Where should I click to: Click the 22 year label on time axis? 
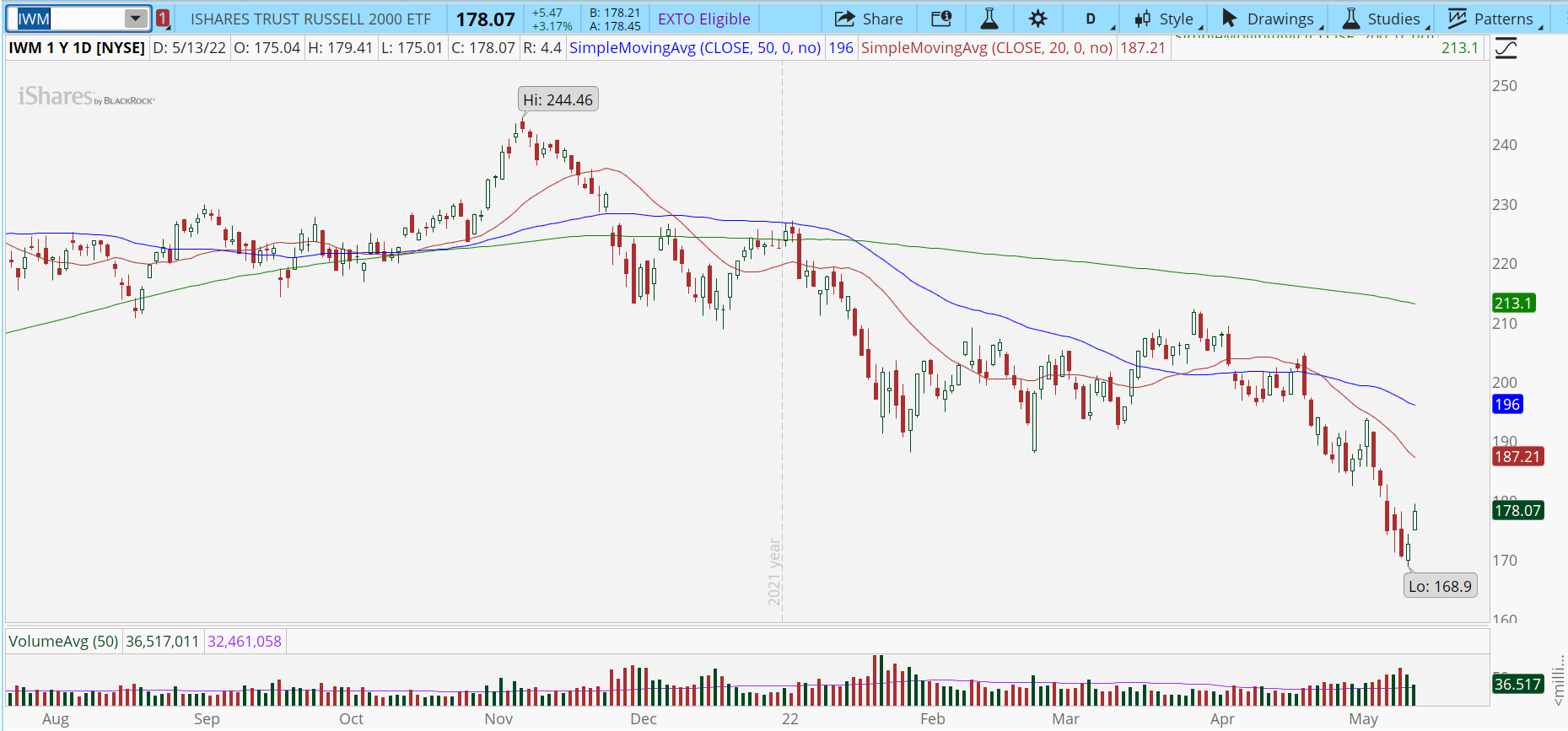789,719
